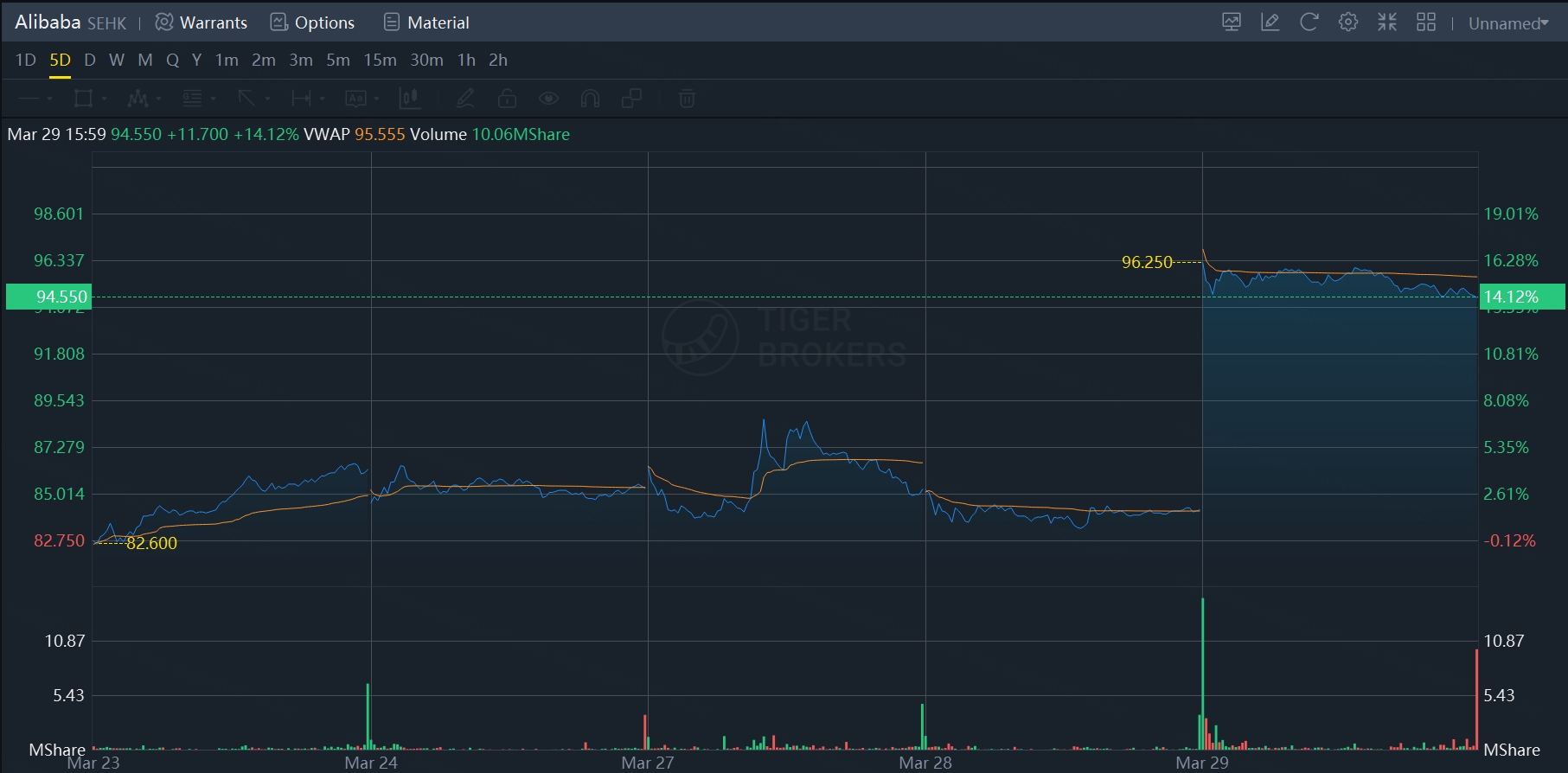Open the multi-chart grid layout icon
This screenshot has width=1568, height=773.
(1426, 22)
